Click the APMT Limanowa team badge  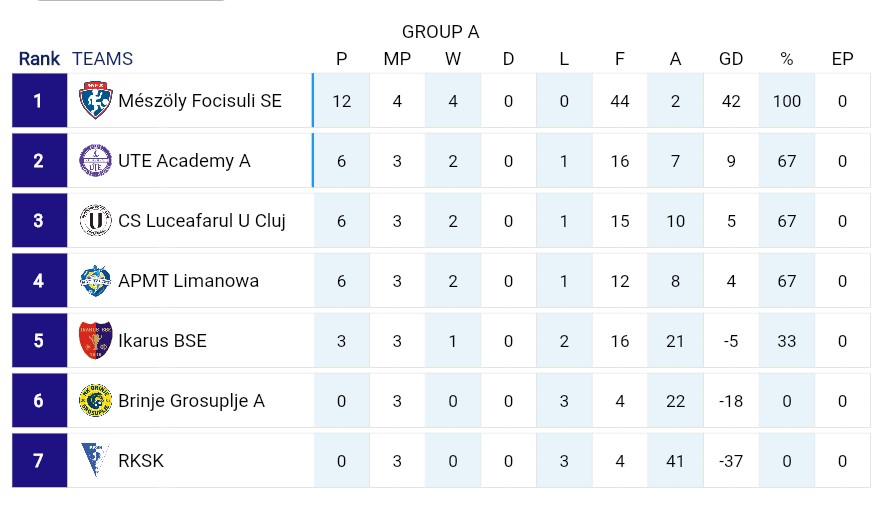96,280
